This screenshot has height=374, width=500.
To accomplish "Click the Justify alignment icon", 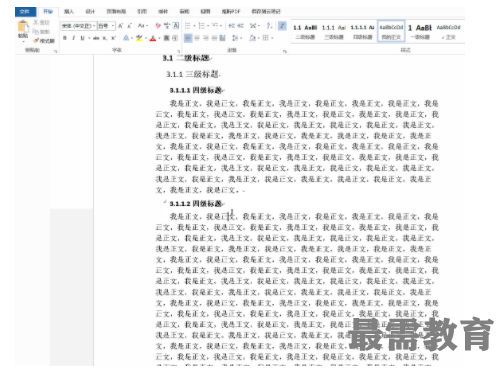I will point(214,38).
